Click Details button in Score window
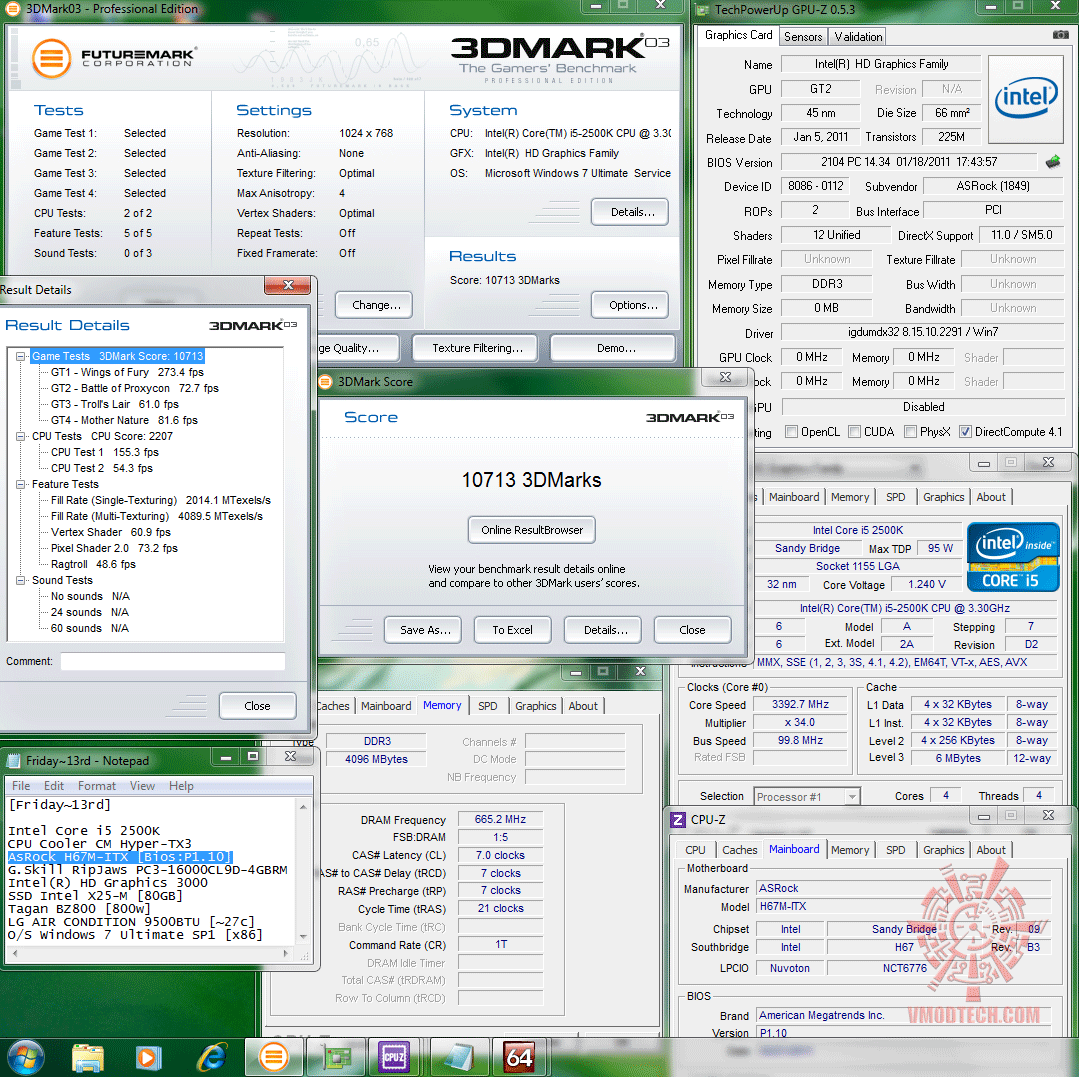Viewport: 1079px width, 1077px height. pos(603,630)
